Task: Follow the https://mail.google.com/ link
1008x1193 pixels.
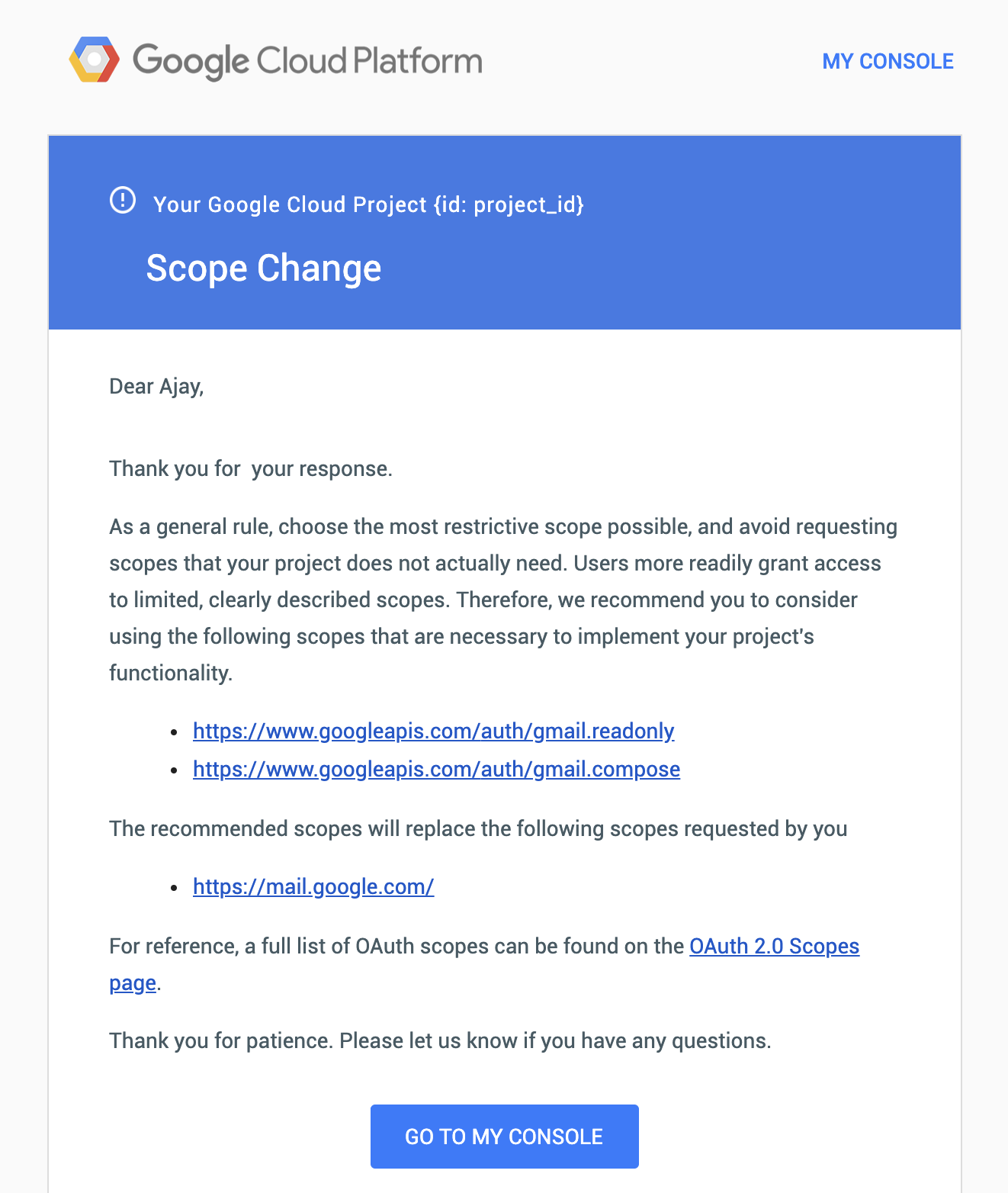Action: [x=313, y=886]
